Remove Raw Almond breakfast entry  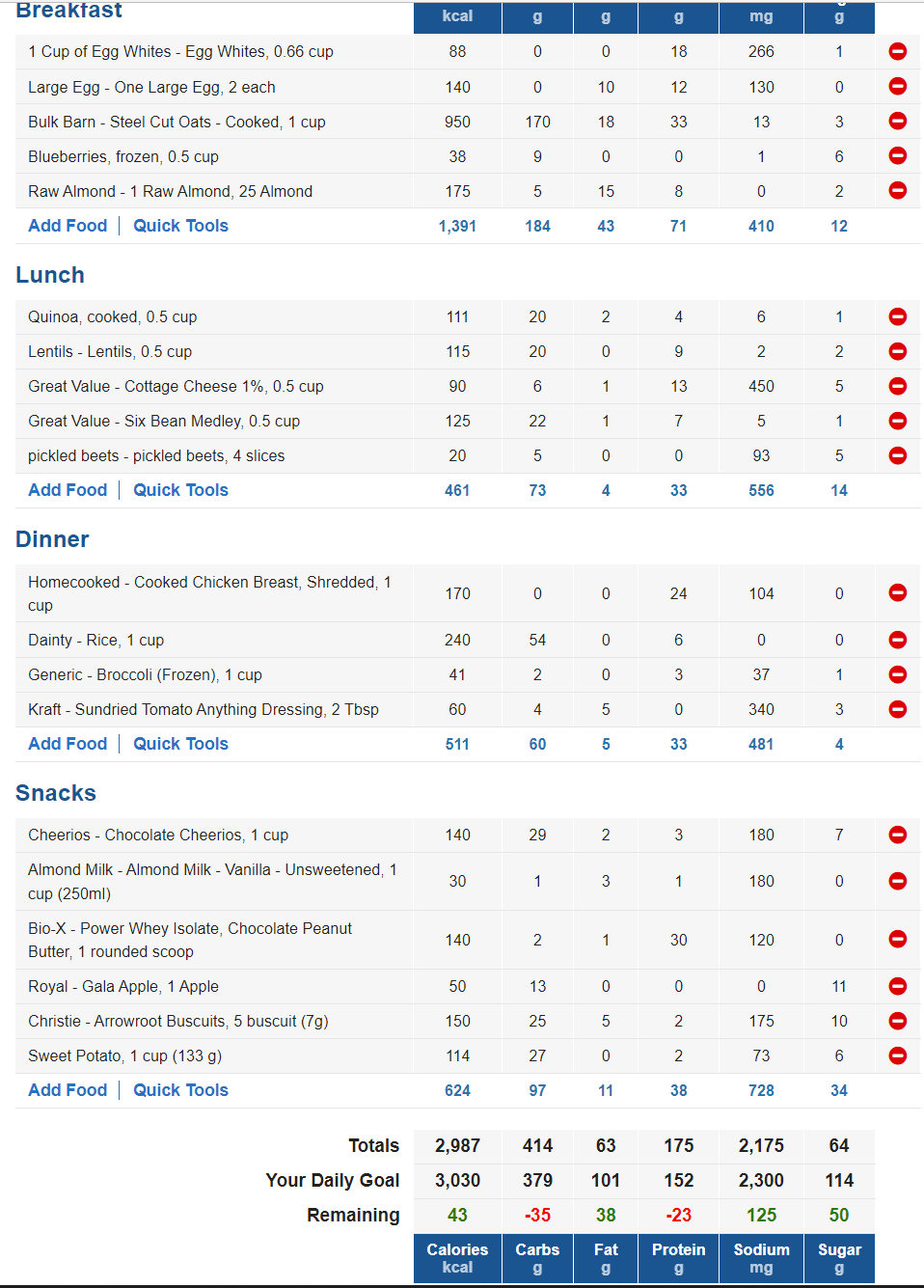click(897, 191)
